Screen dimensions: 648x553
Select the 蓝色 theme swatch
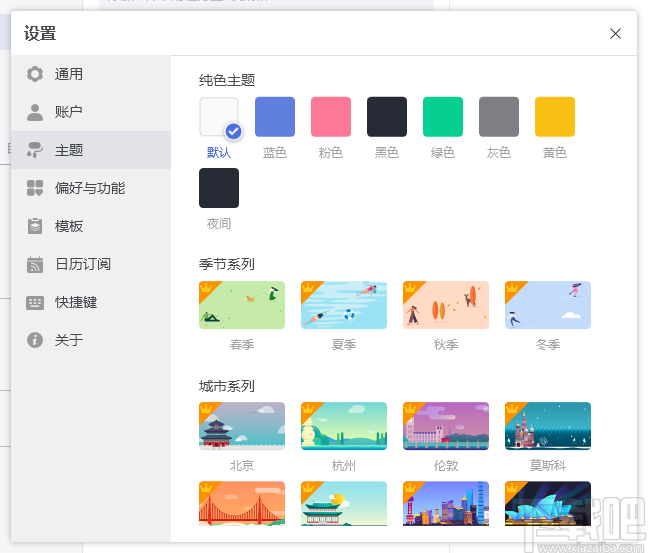coord(275,117)
